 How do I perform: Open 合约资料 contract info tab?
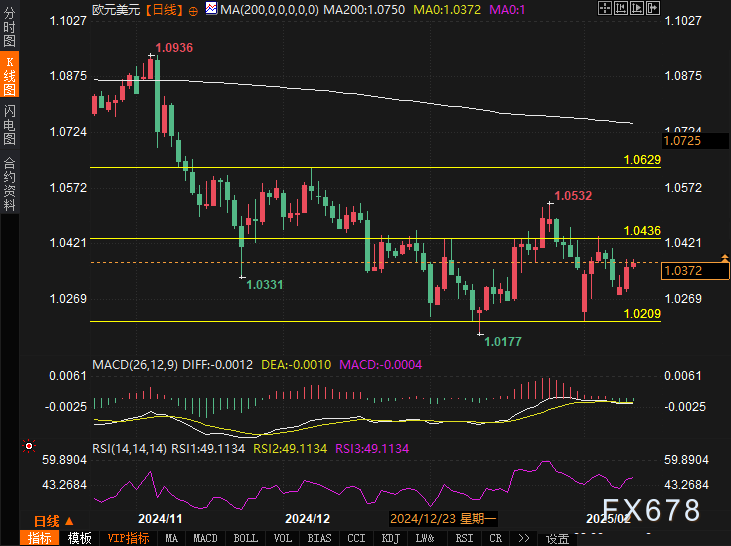pos(9,183)
